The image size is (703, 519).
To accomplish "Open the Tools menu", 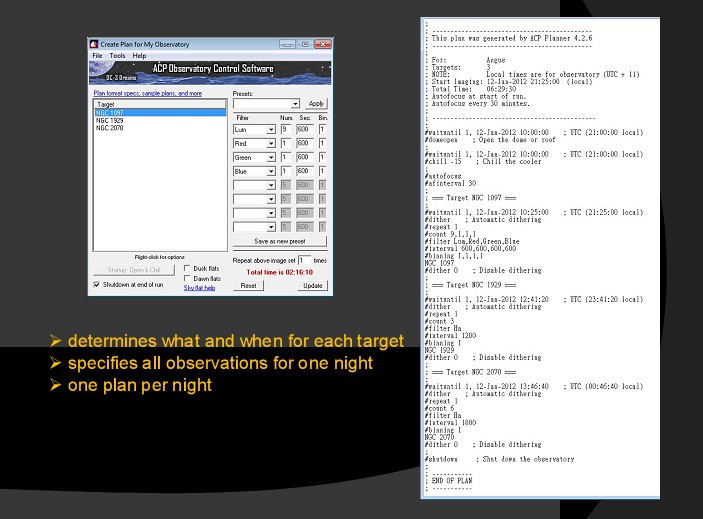I will pyautogui.click(x=117, y=56).
